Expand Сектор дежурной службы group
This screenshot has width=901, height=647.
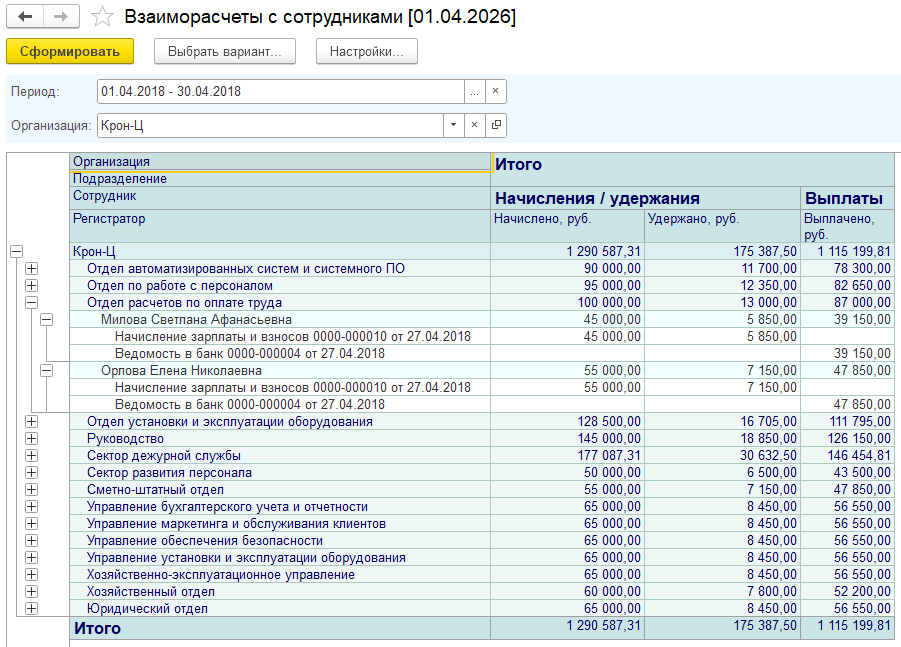(x=32, y=456)
